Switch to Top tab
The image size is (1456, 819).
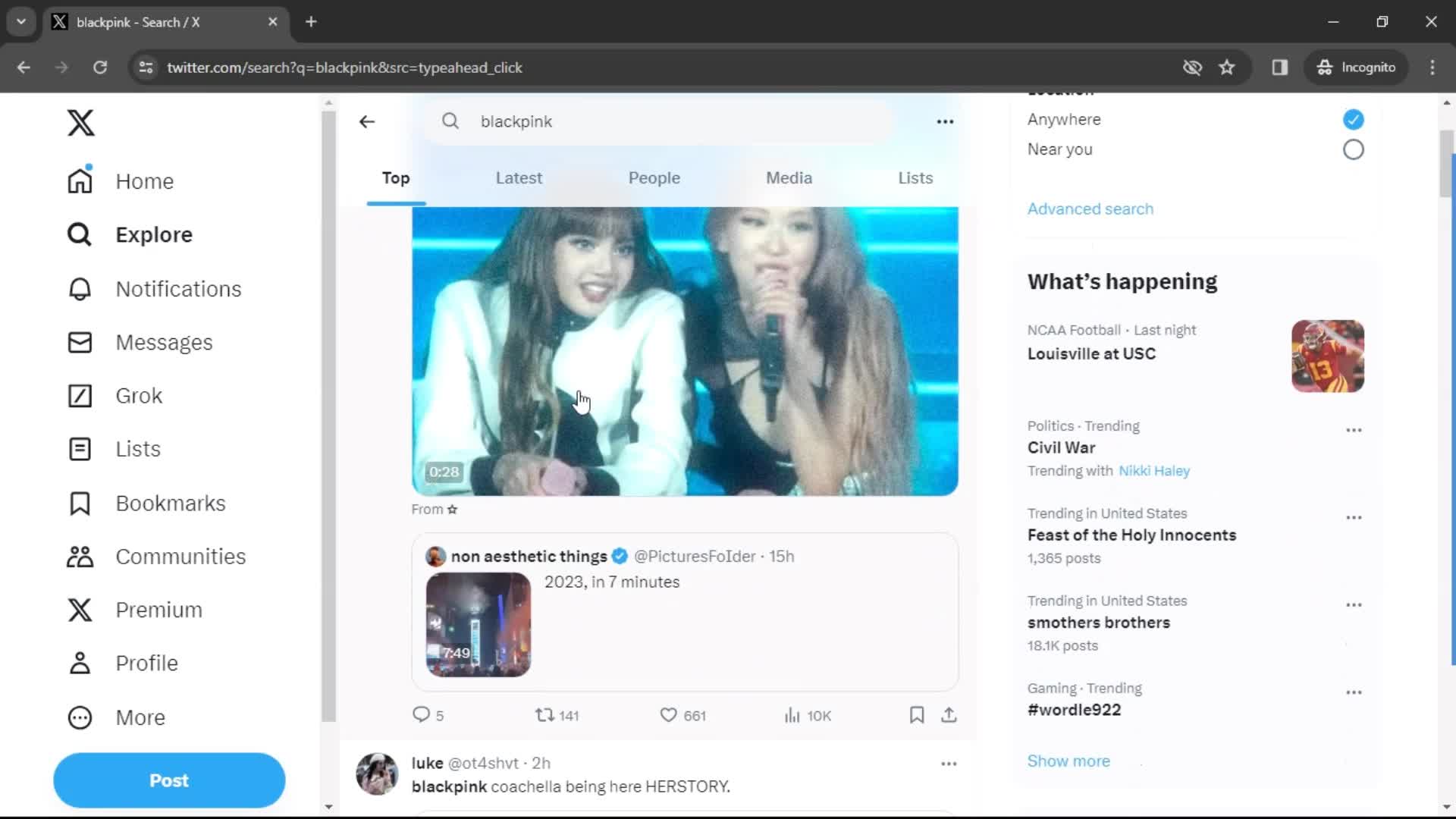point(396,178)
